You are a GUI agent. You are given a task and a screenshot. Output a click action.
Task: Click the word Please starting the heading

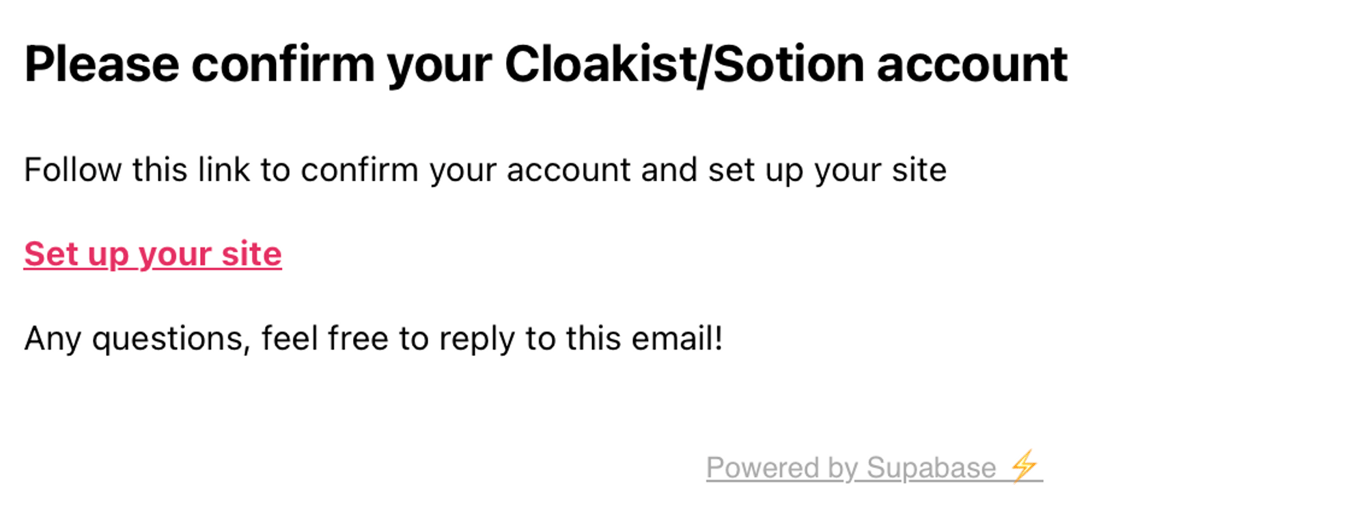(x=100, y=66)
